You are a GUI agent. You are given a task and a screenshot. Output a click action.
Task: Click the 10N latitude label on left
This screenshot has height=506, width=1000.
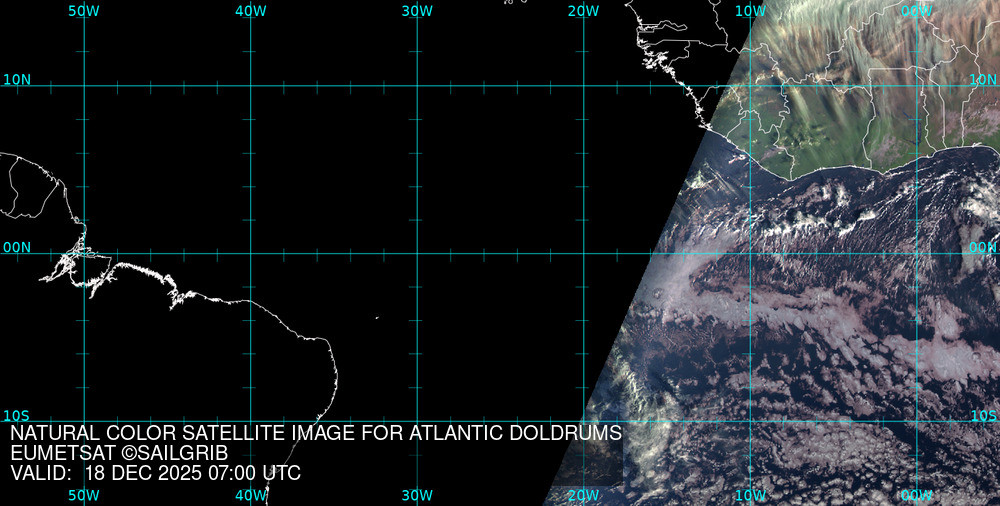click(x=16, y=79)
